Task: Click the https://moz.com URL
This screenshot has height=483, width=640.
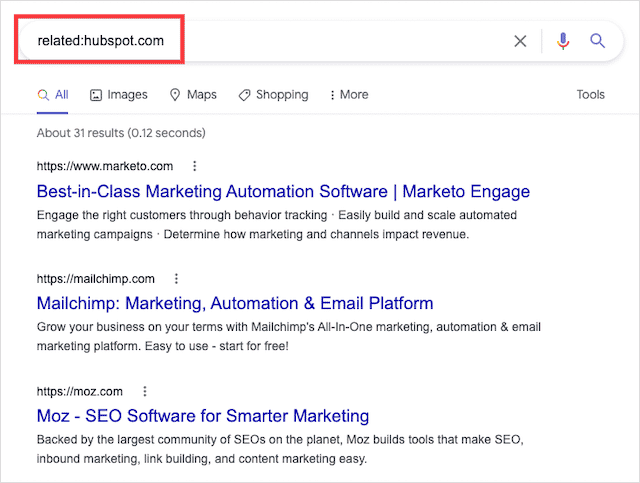Action: point(80,391)
